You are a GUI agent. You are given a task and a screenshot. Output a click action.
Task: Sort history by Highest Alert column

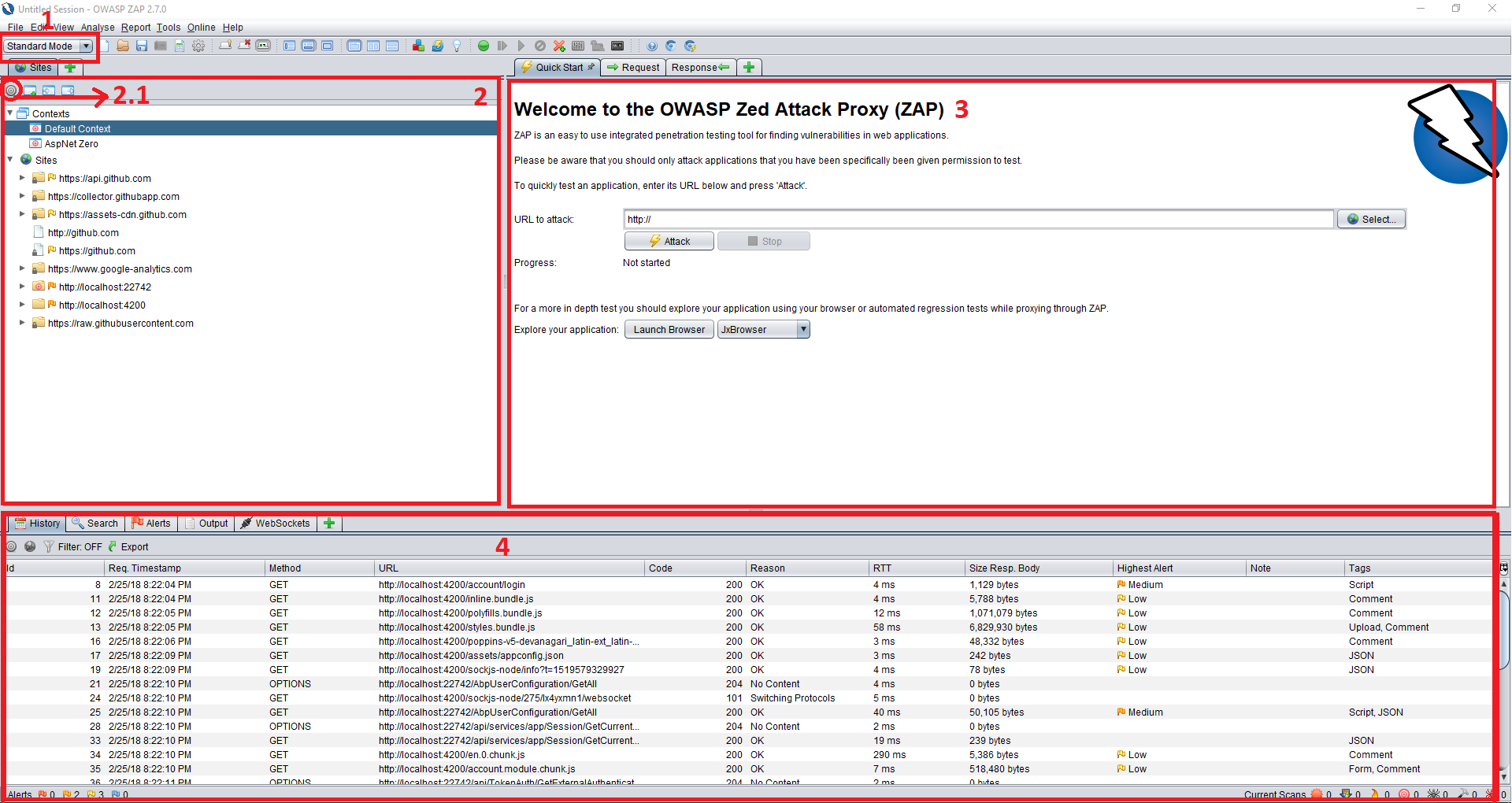point(1179,568)
